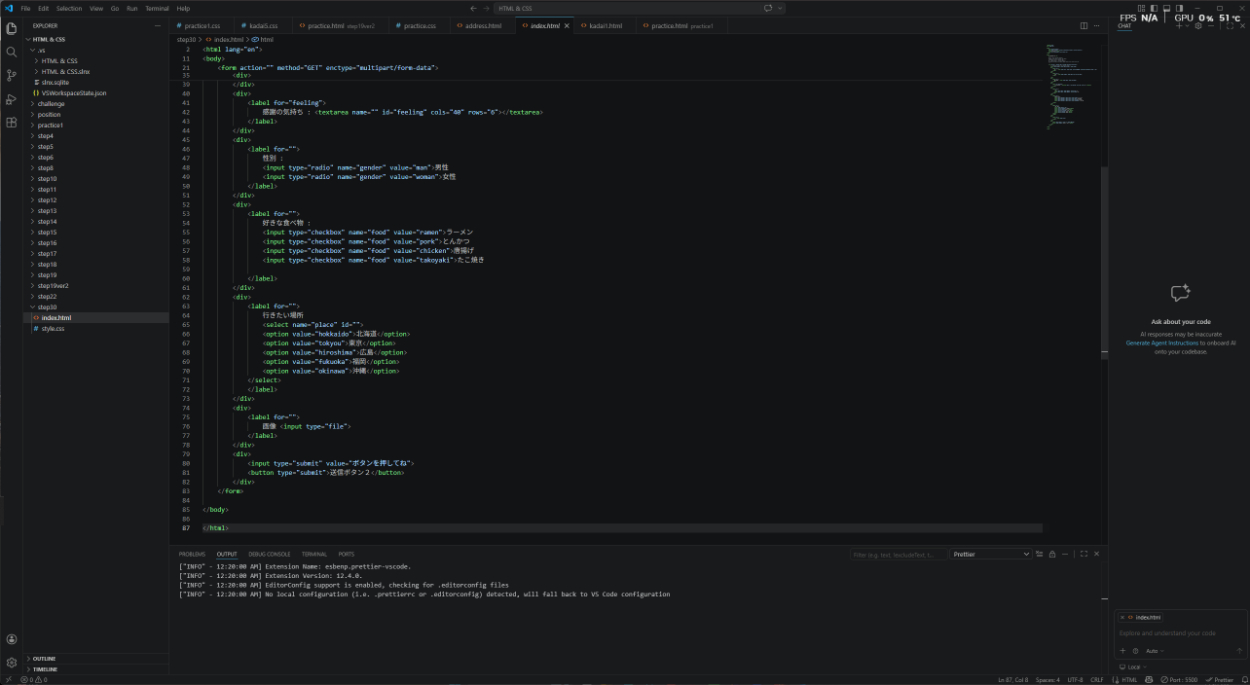This screenshot has height=685, width=1250.
Task: Open the Extensions view
Action: click(x=11, y=122)
